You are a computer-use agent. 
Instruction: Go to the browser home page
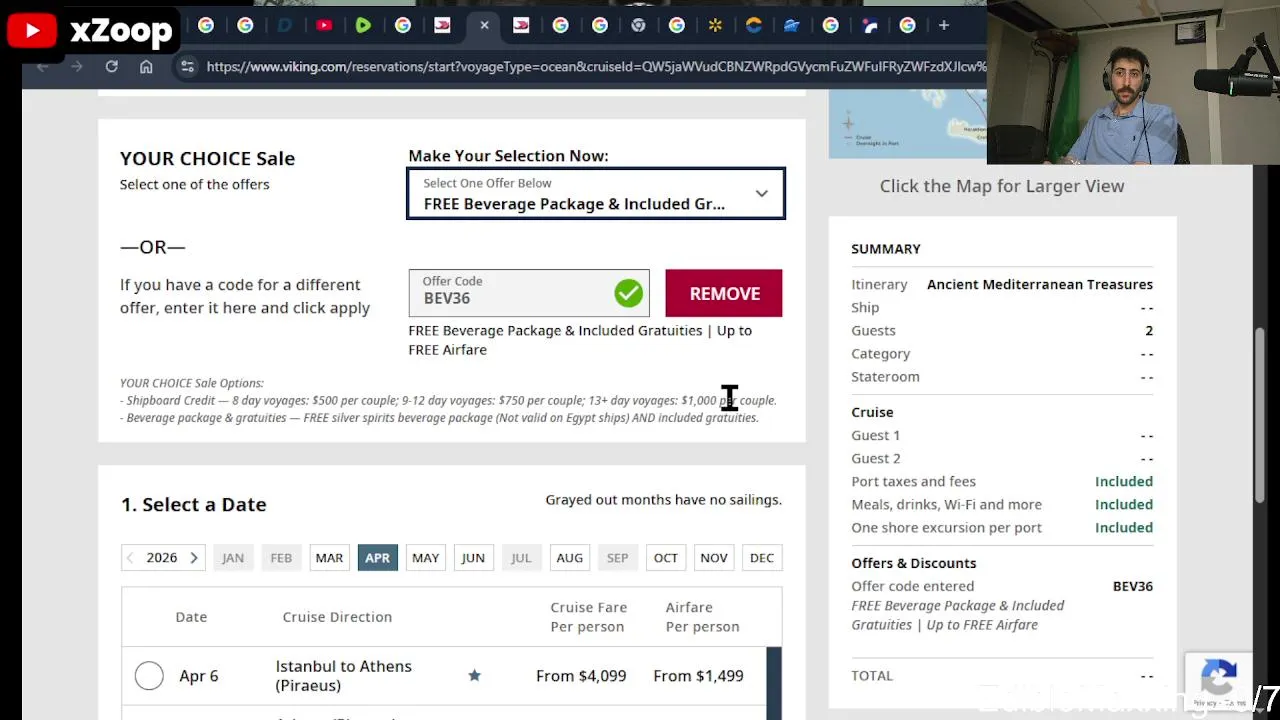(x=146, y=67)
